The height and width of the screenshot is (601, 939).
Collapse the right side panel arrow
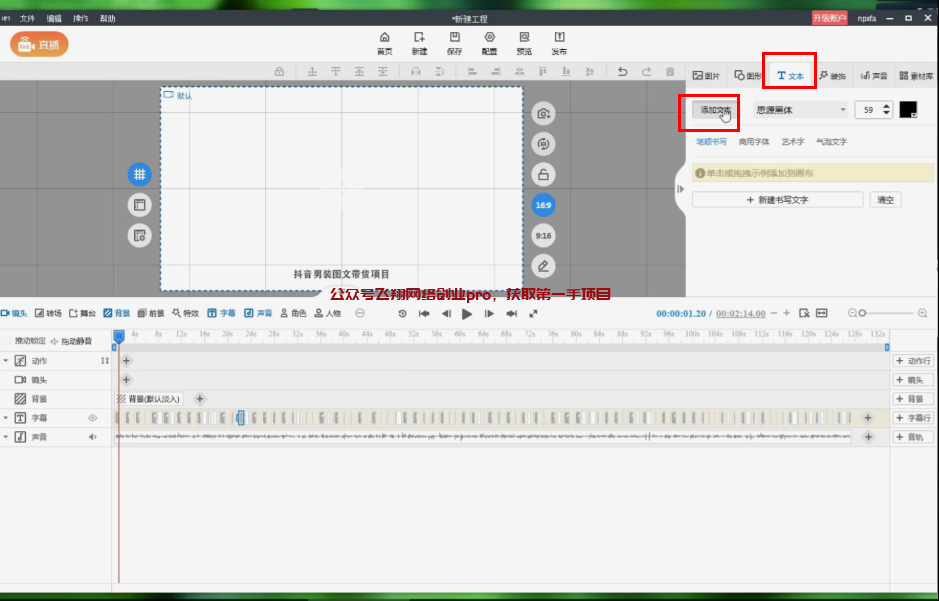tap(680, 189)
